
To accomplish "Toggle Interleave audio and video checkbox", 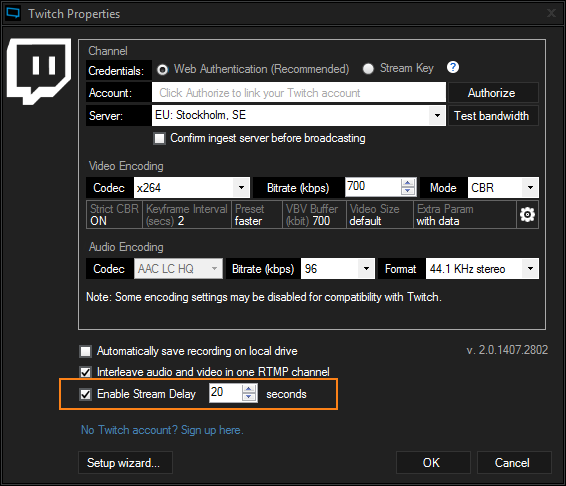I will pos(86,372).
